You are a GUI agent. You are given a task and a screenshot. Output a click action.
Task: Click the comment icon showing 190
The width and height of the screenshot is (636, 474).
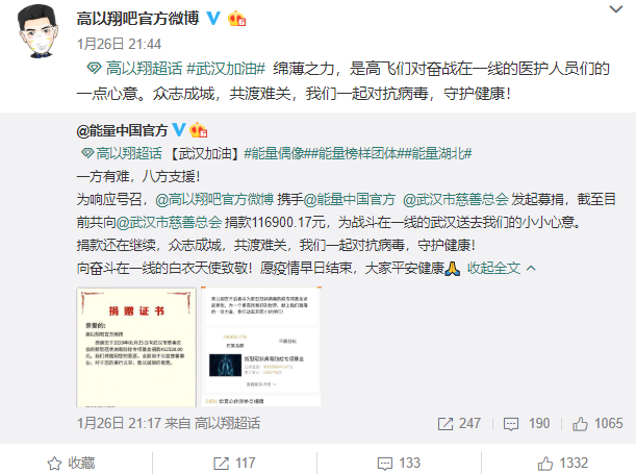point(526,424)
